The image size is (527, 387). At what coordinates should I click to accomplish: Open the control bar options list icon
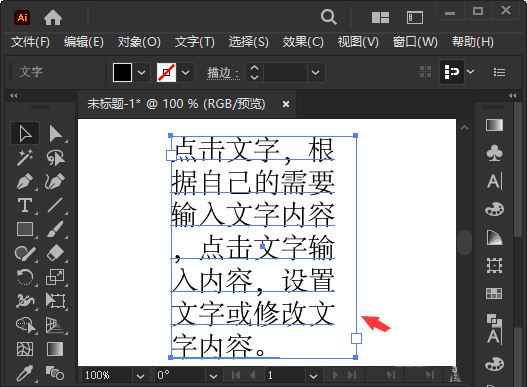click(x=499, y=72)
